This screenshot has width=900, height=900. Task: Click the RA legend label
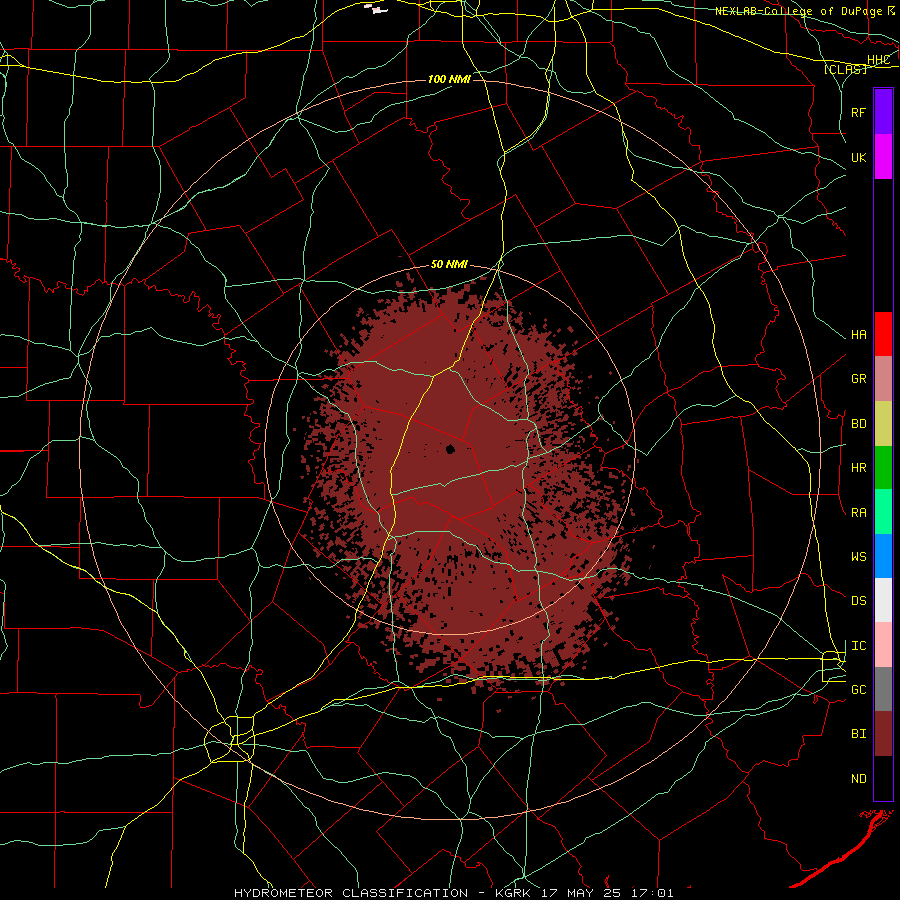coord(859,513)
